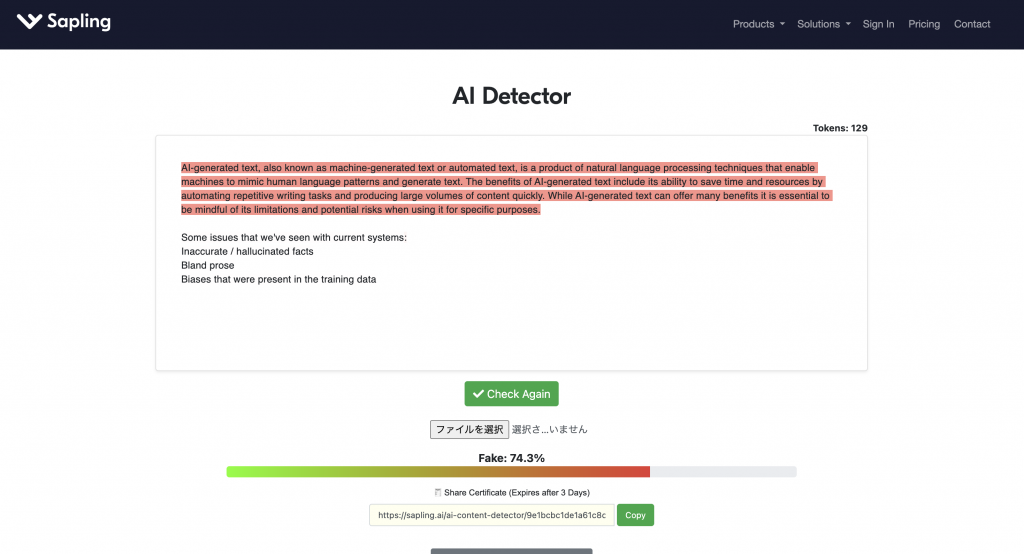Copy the certificate link with Copy button
1024x554 pixels.
point(635,515)
